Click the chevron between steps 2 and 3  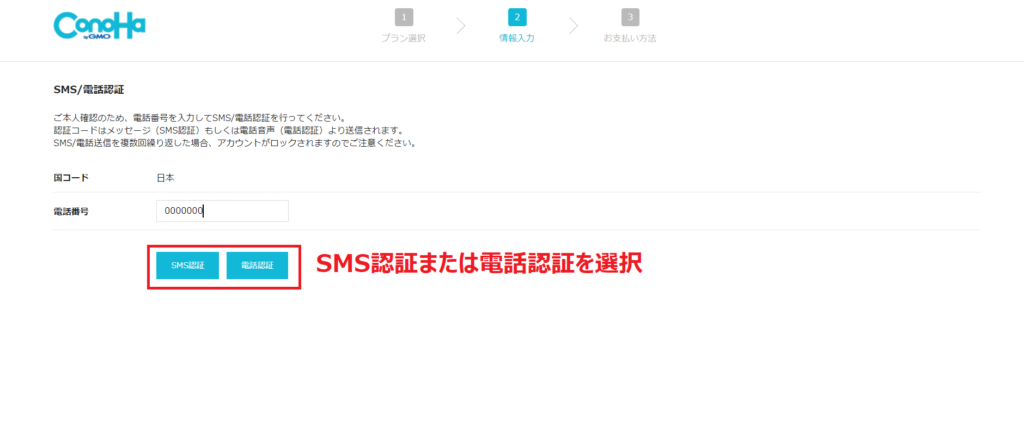[x=573, y=26]
